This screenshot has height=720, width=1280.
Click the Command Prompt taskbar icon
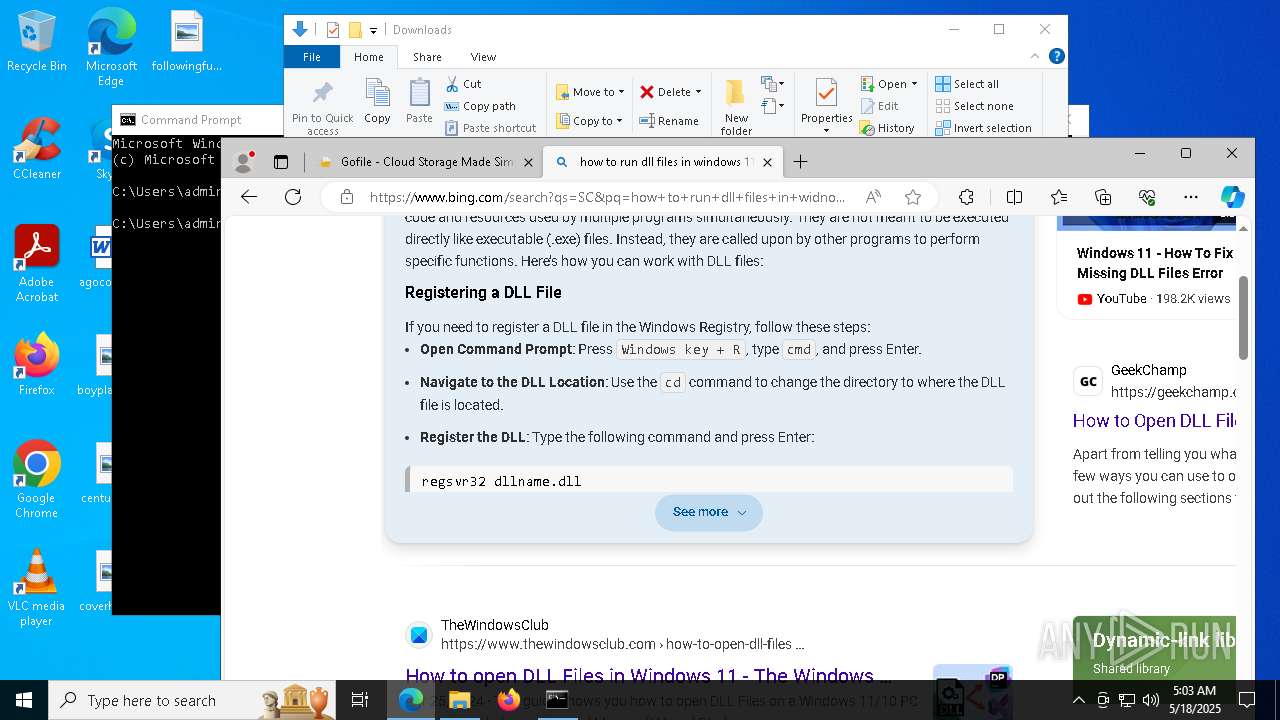click(557, 700)
